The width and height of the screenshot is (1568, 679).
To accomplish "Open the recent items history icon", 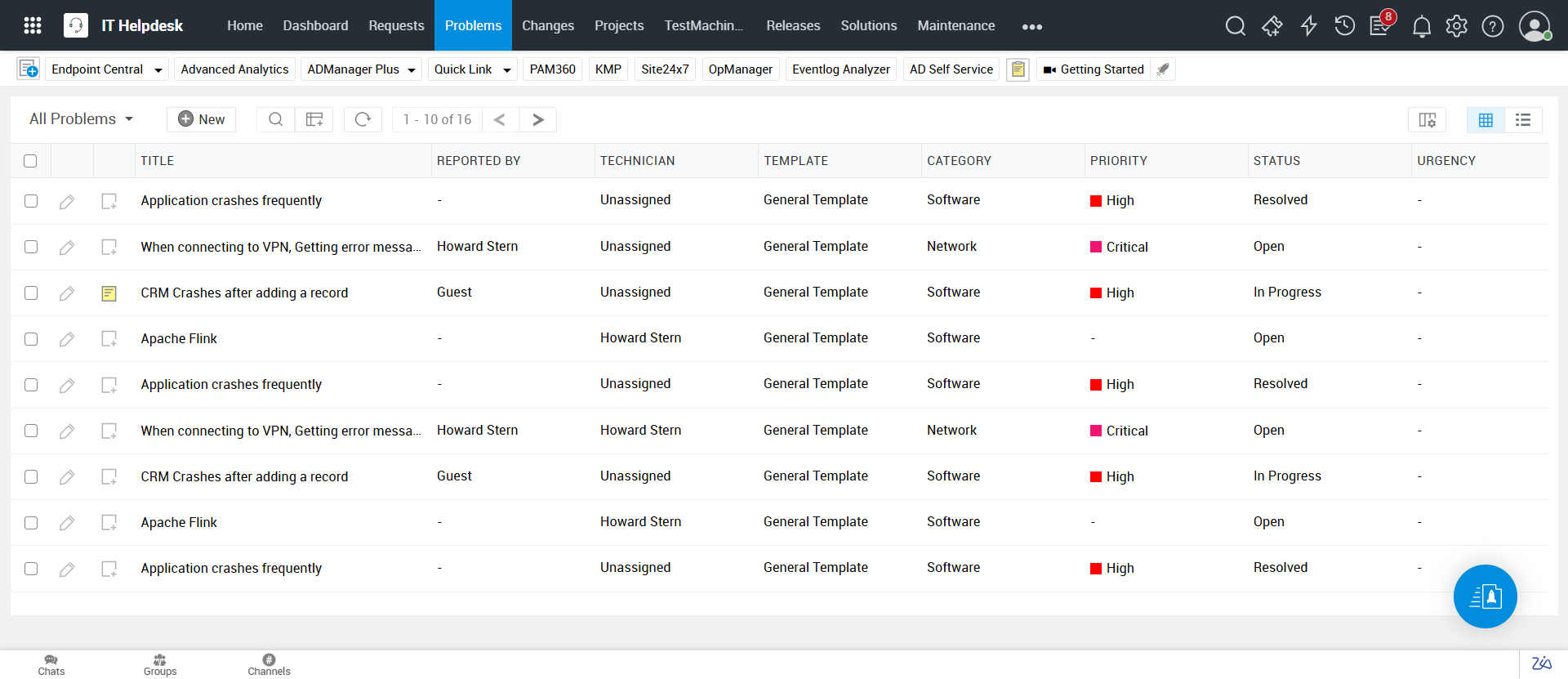I will [x=1344, y=26].
